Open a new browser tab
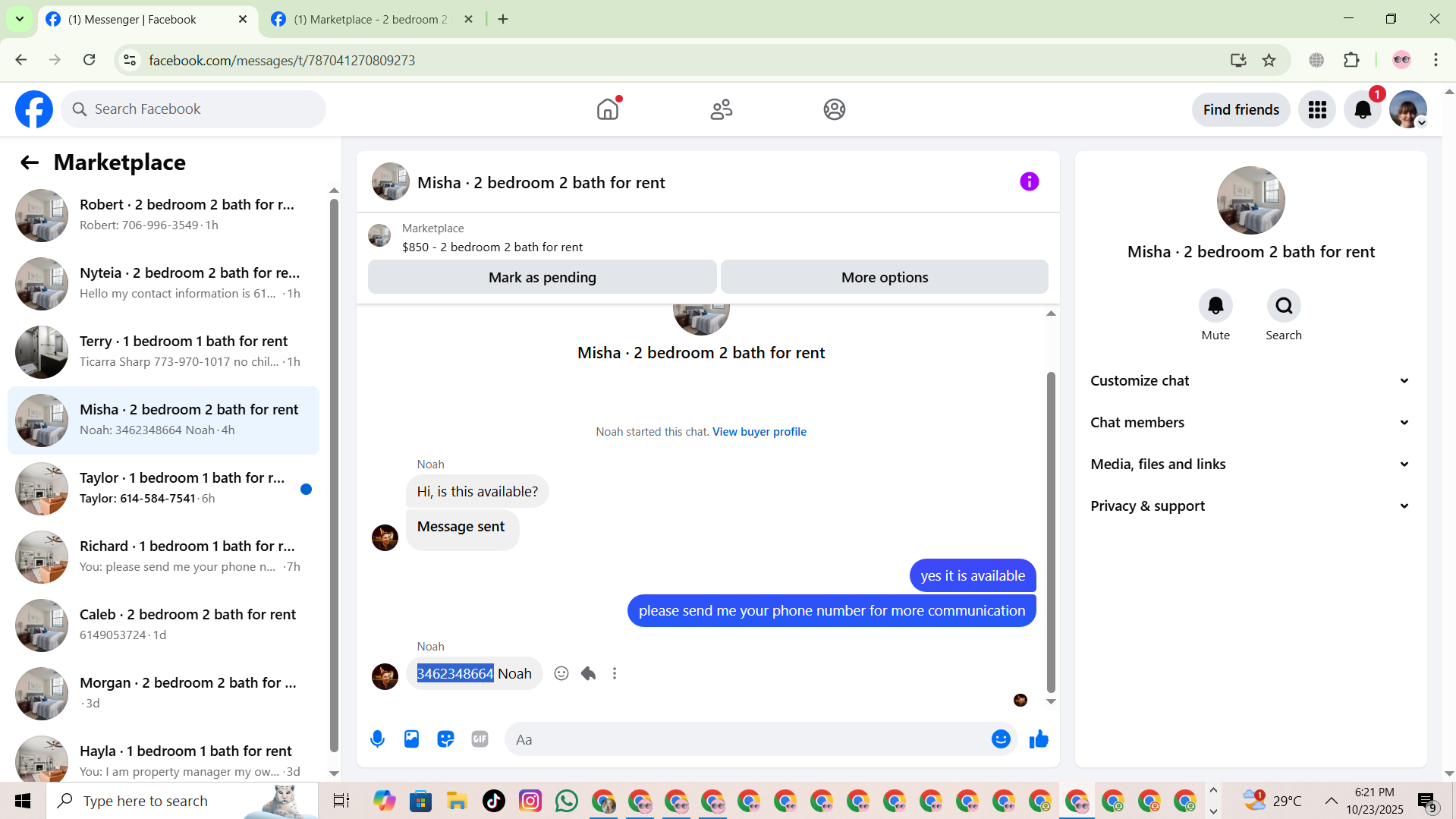Image resolution: width=1456 pixels, height=819 pixels. [x=503, y=19]
